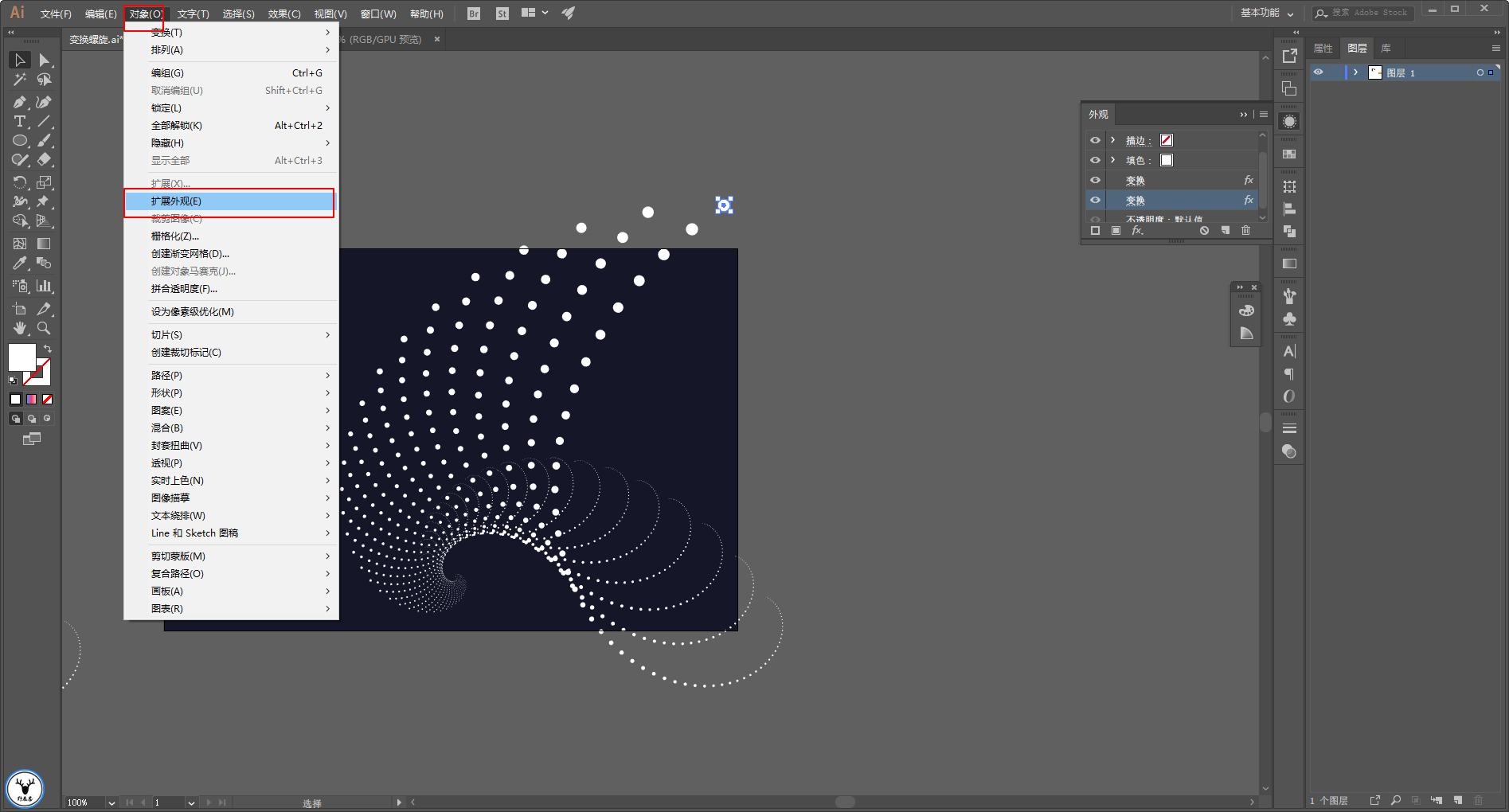1509x812 pixels.
Task: Expand the 填色 attribute in Appearance panel
Action: (1112, 160)
